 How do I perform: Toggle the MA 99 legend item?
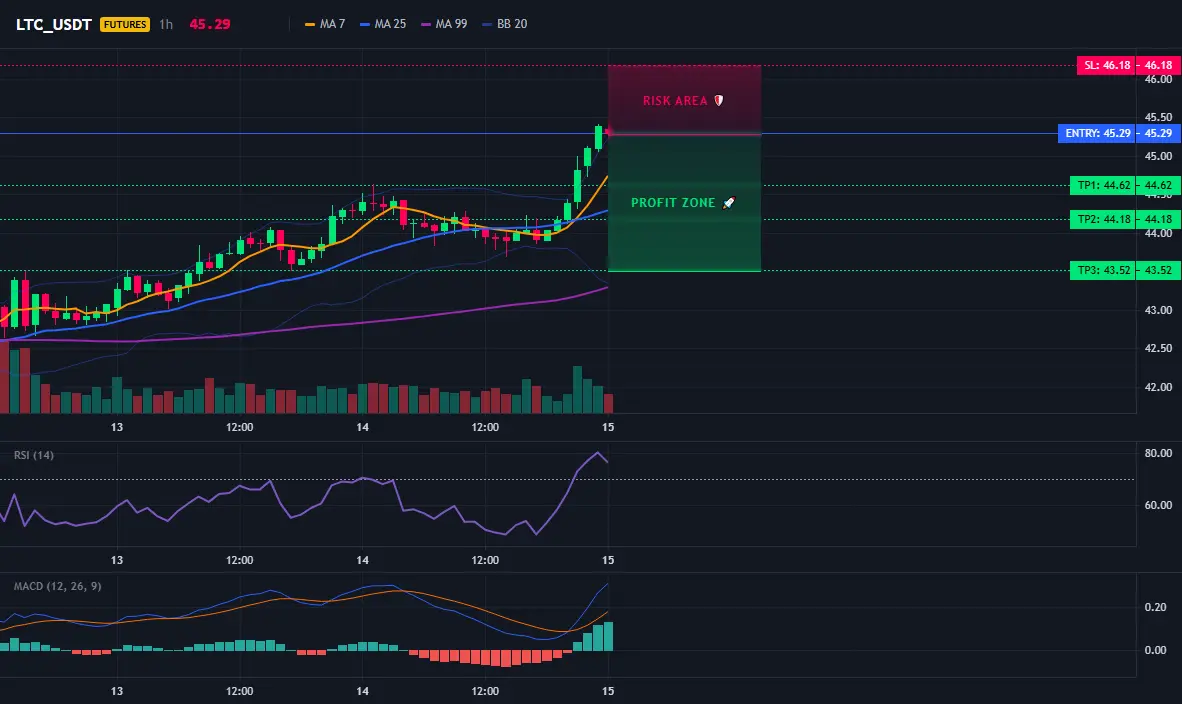point(444,24)
